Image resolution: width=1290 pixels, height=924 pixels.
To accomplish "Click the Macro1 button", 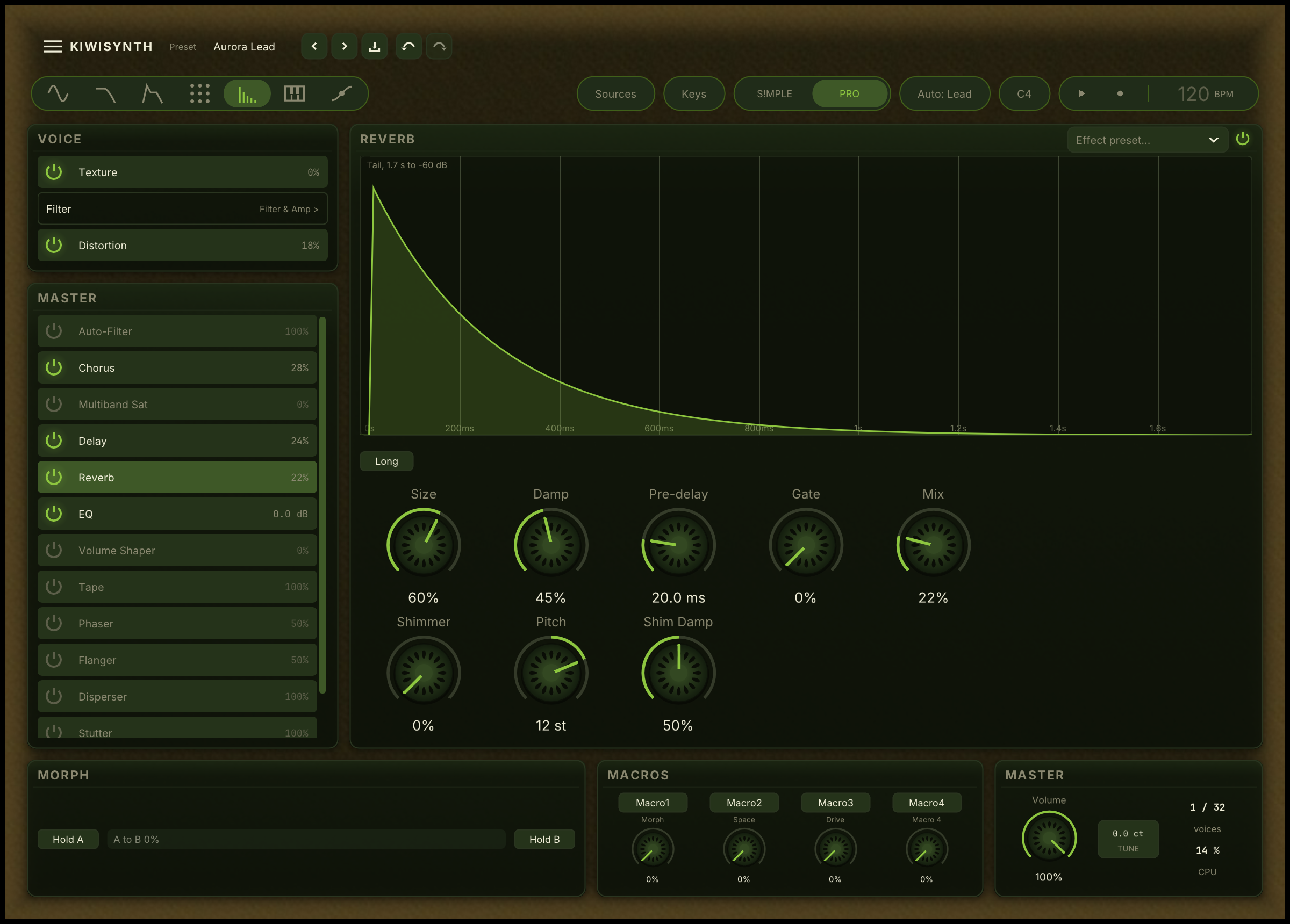I will click(x=653, y=803).
